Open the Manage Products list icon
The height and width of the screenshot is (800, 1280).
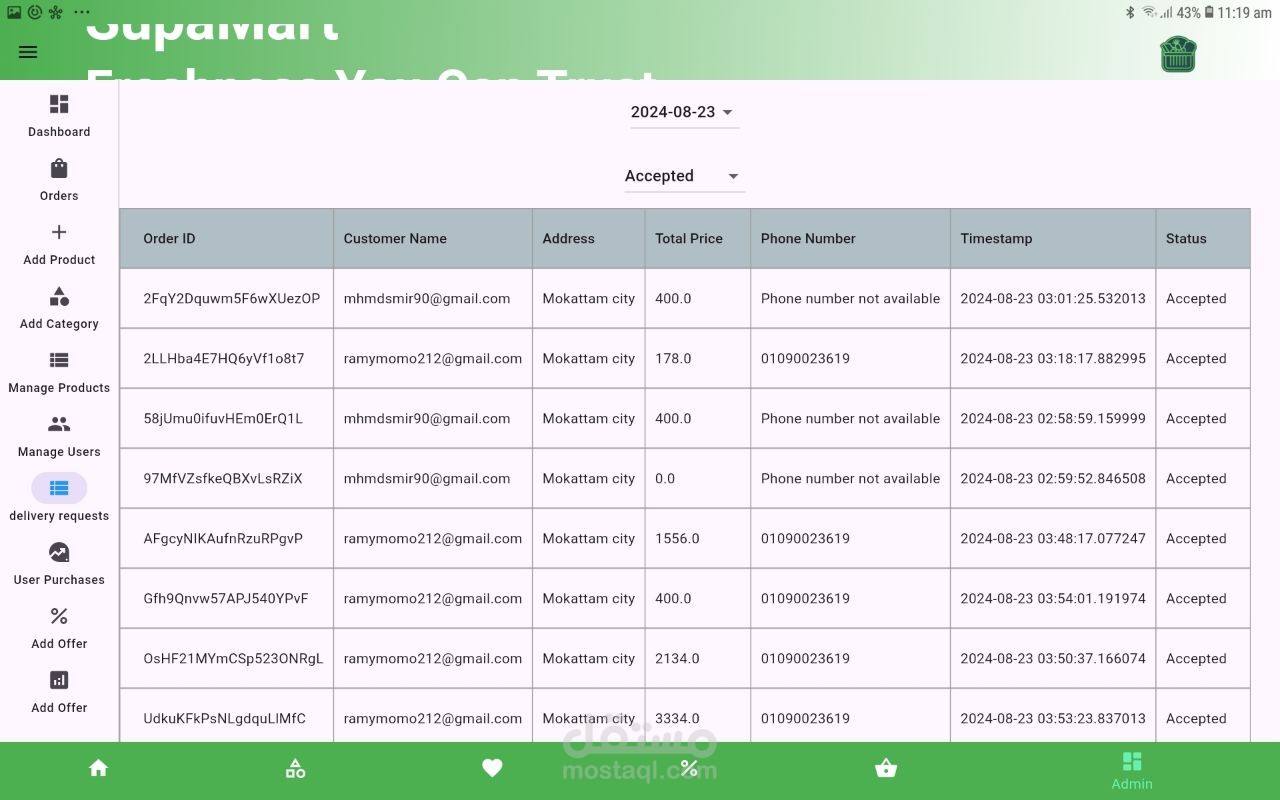point(59,360)
